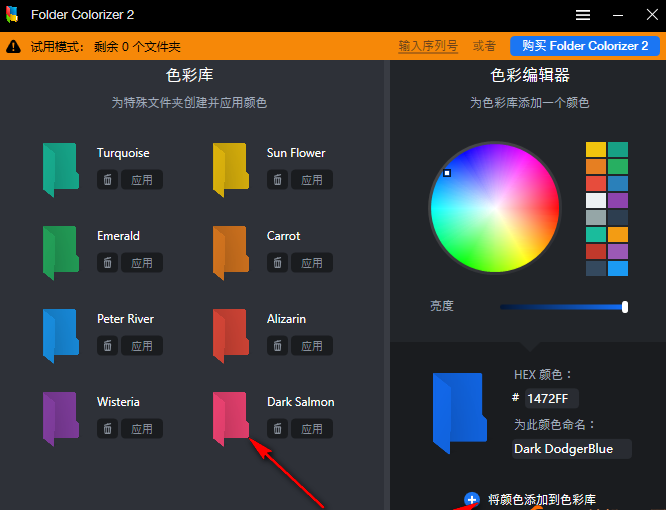Click the blue preview folder in color editor

pyautogui.click(x=460, y=413)
